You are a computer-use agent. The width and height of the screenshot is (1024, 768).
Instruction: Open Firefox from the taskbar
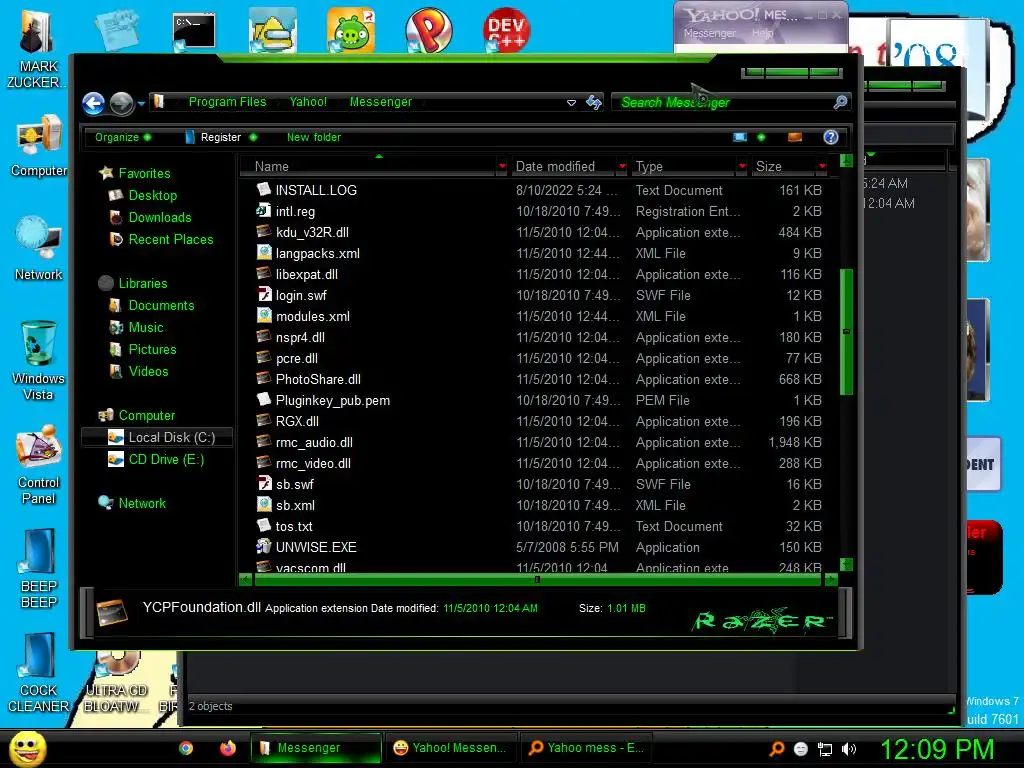click(x=227, y=748)
